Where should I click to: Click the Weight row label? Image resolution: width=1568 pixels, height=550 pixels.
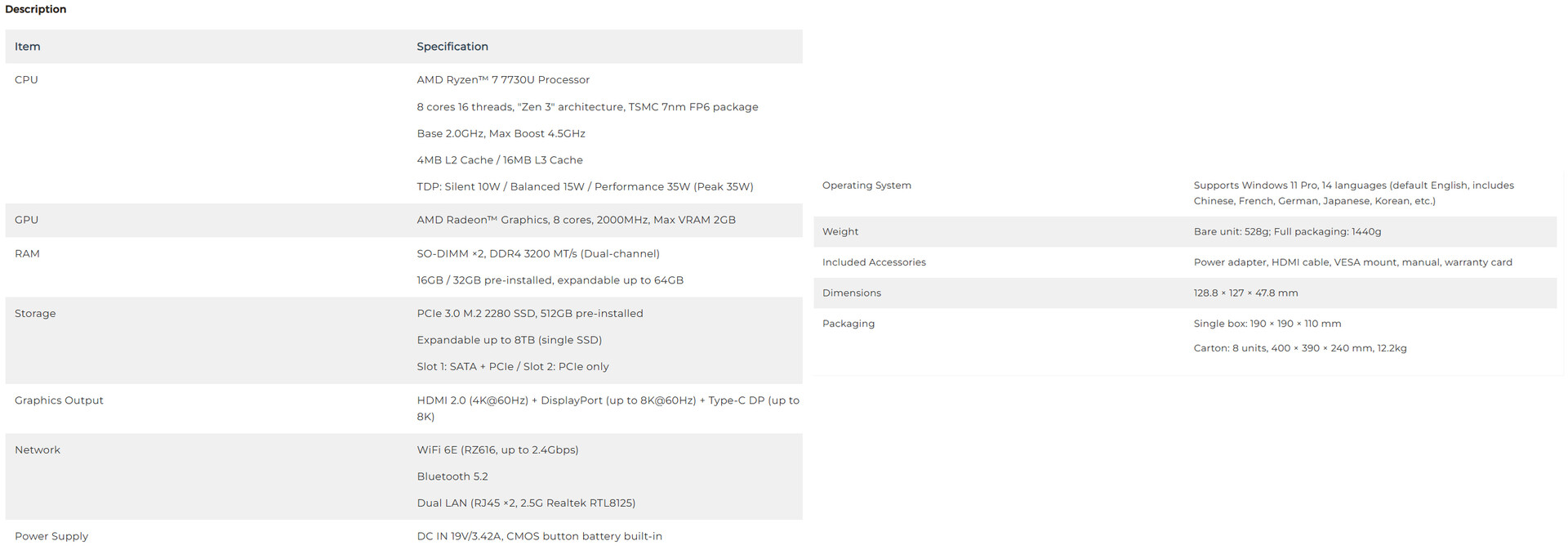(840, 232)
